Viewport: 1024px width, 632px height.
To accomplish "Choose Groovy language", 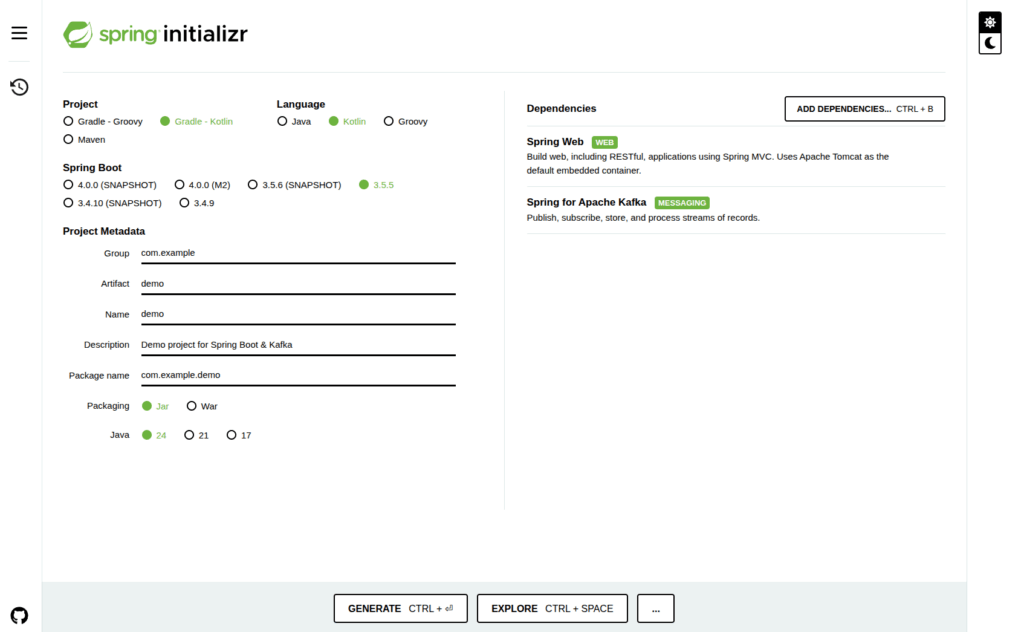I will point(406,121).
